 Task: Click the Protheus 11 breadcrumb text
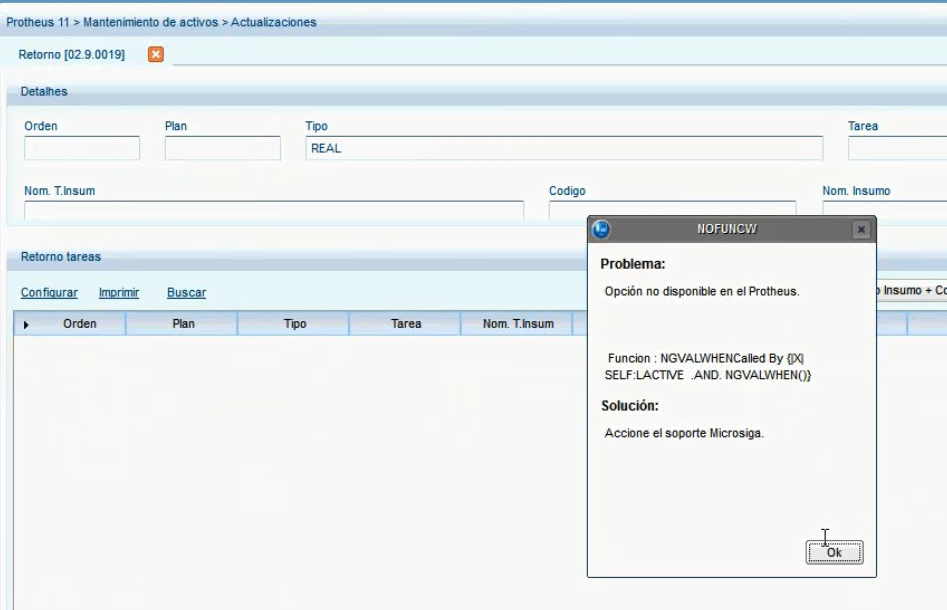(x=38, y=22)
